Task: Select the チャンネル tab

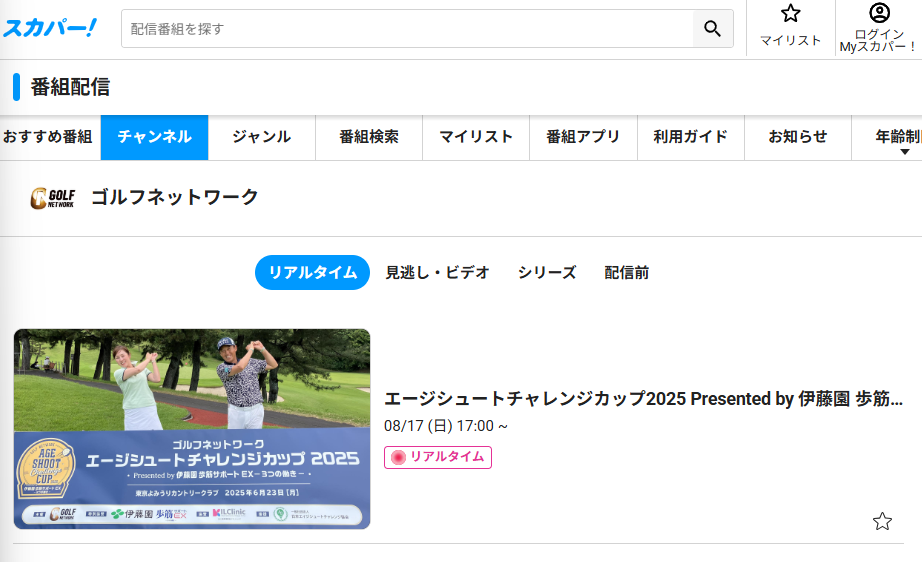Action: pos(155,137)
